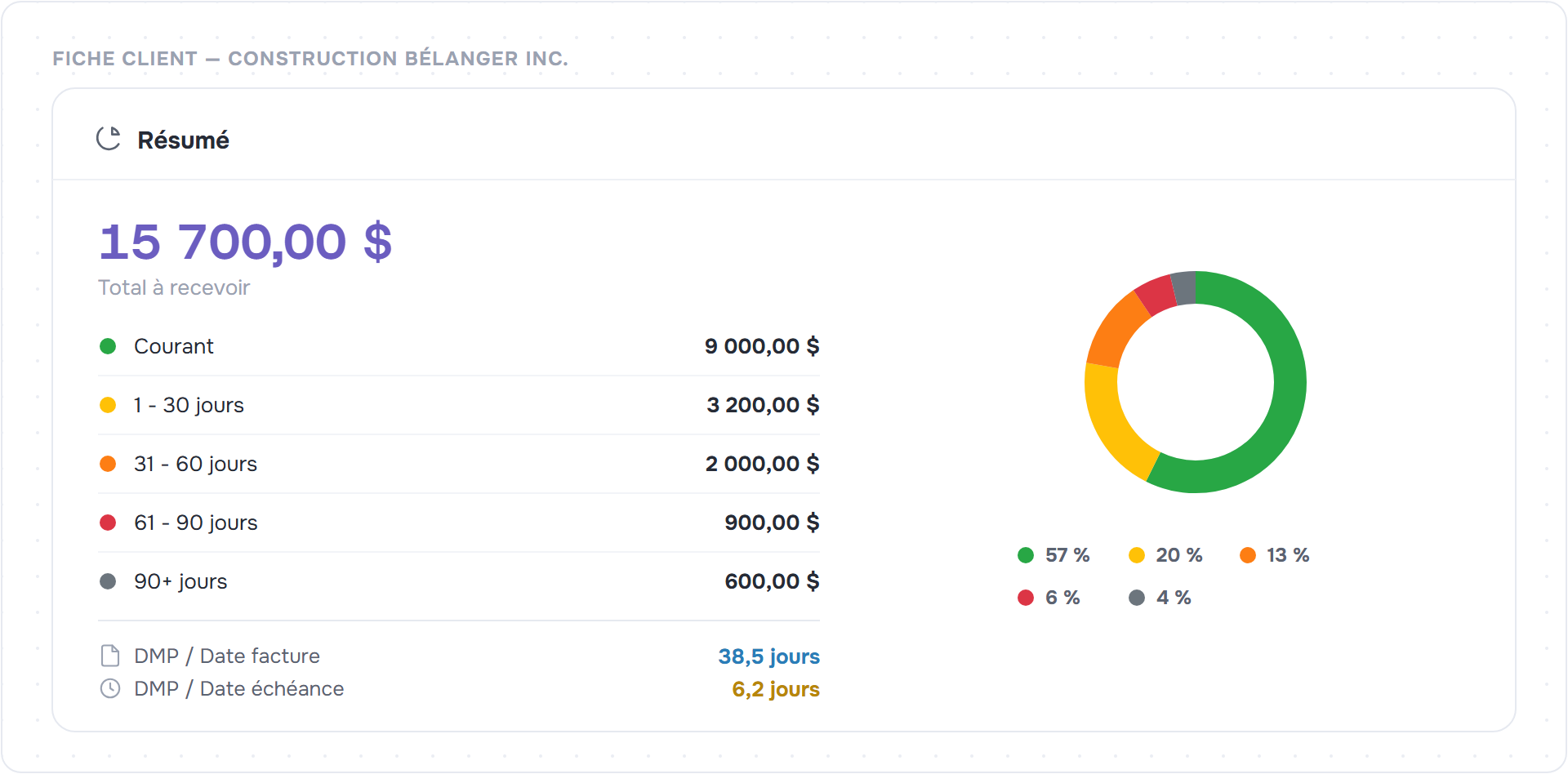The height and width of the screenshot is (774, 1568).
Task: Click the yellow dot beside 1 - 30 jours
Action: tap(108, 405)
